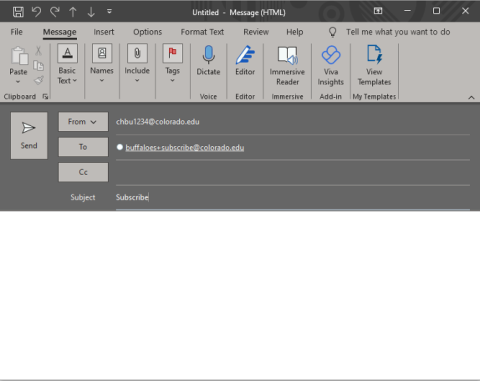480x381 pixels.
Task: Click the Paste clipboard icon
Action: point(19,55)
